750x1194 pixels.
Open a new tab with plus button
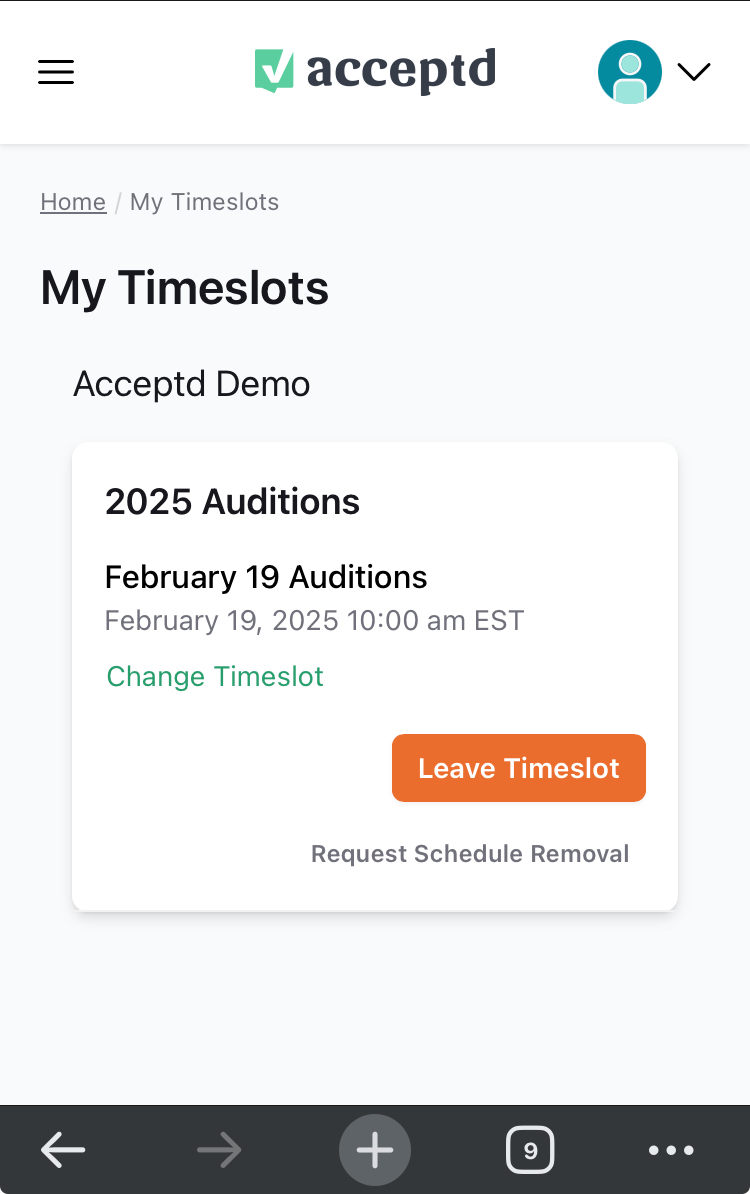click(375, 1150)
